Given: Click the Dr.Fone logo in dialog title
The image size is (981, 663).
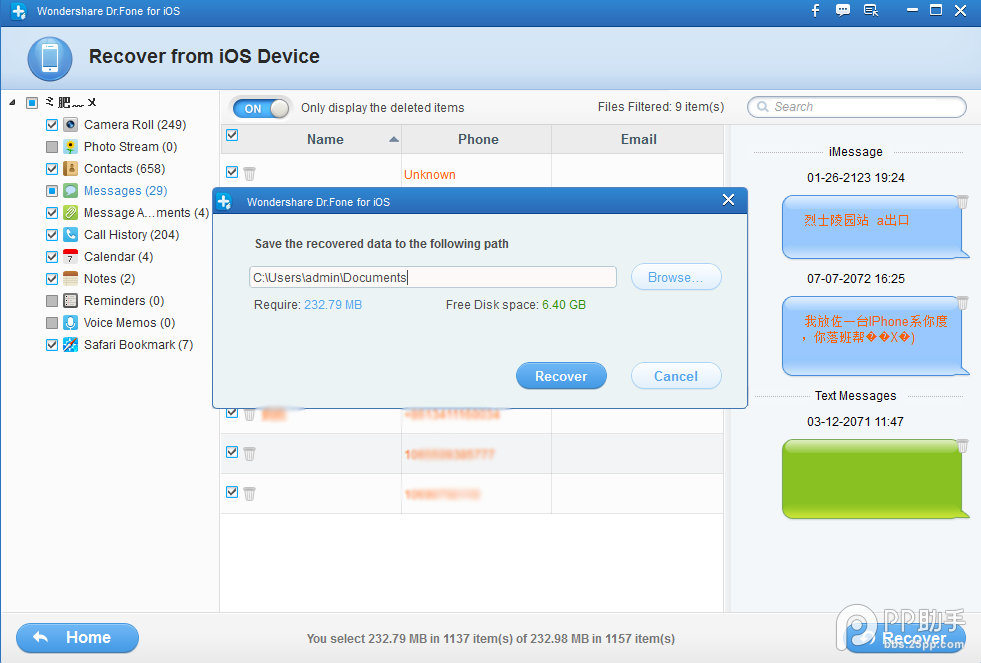Looking at the screenshot, I should click(224, 201).
